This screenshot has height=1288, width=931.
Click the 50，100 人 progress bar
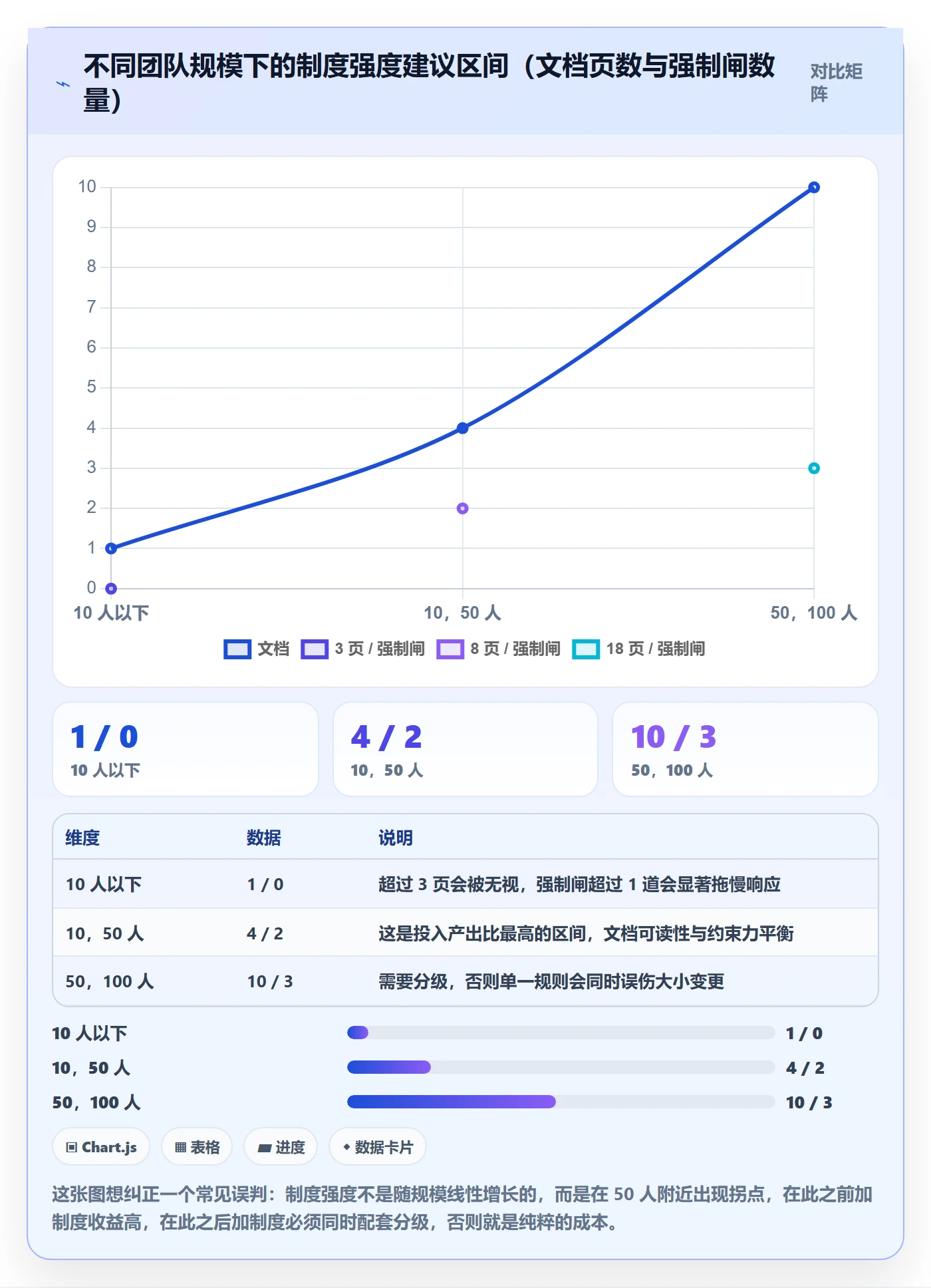[561, 1102]
